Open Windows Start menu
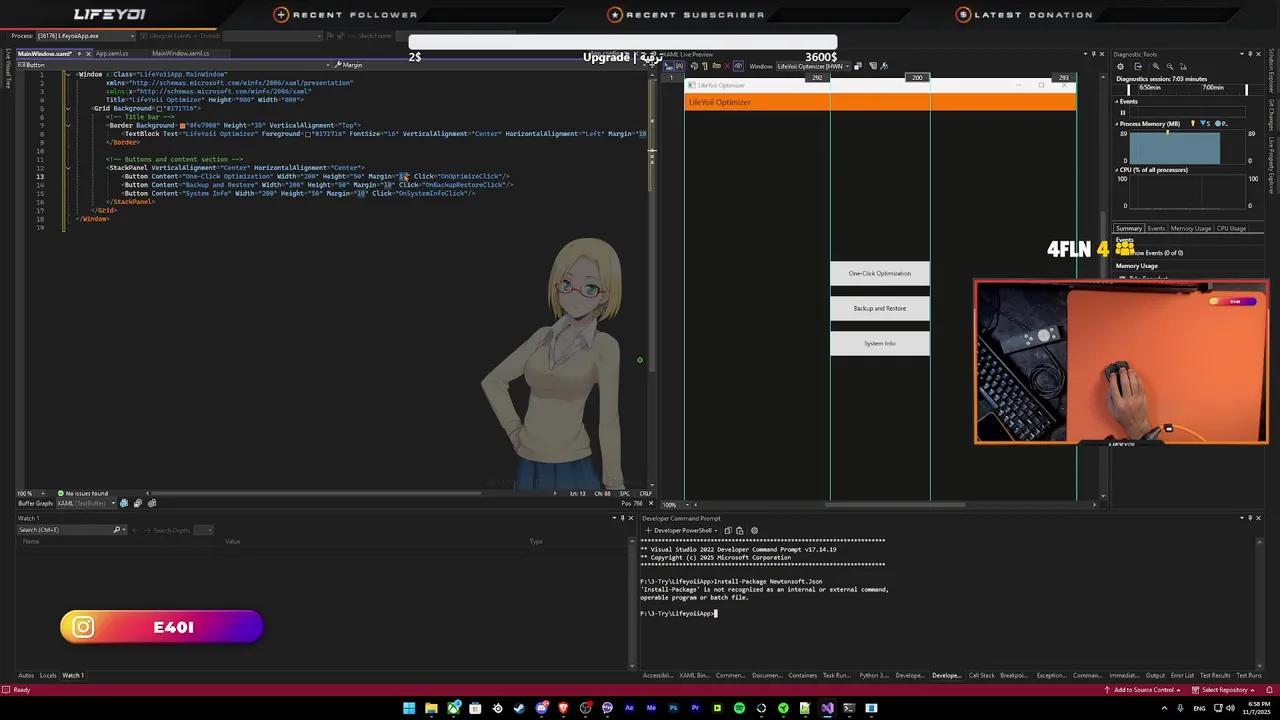Screen dimensions: 1280x720 (409, 708)
